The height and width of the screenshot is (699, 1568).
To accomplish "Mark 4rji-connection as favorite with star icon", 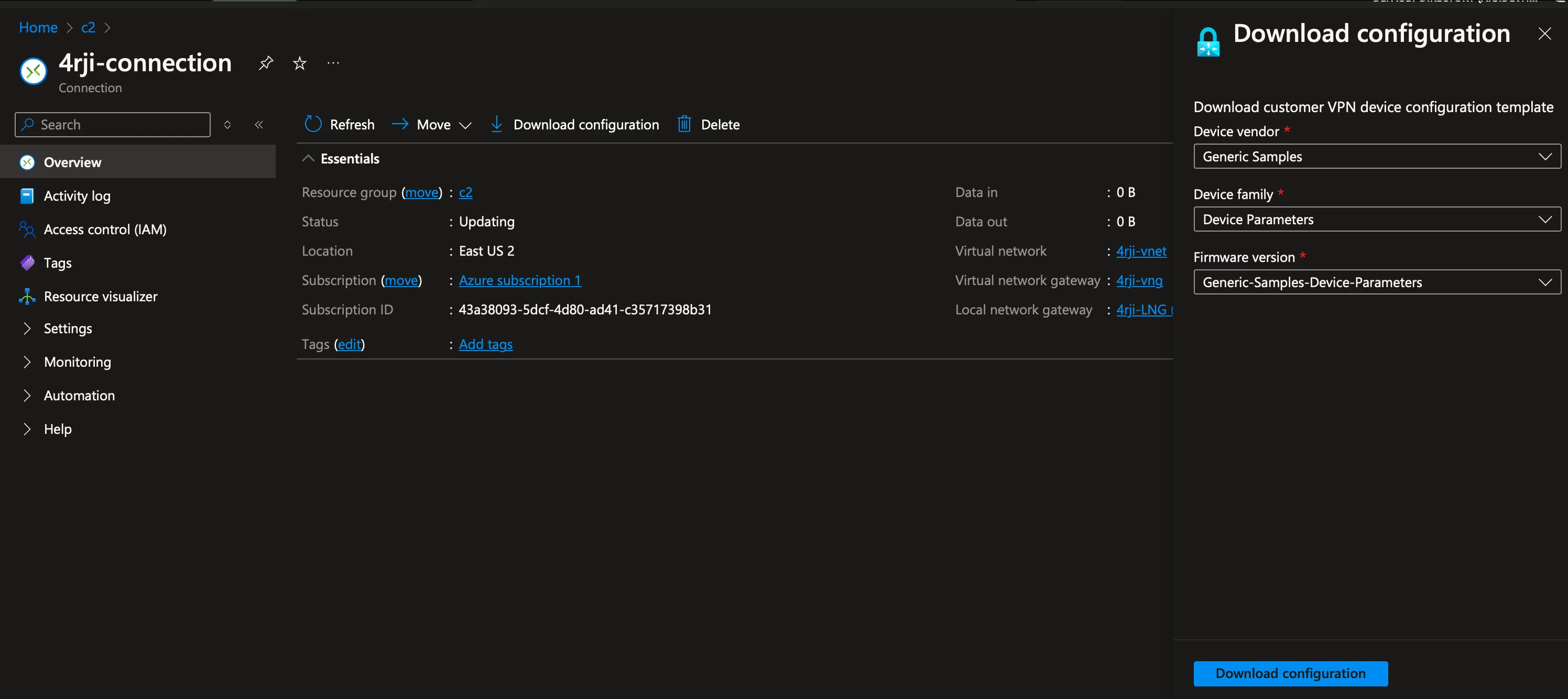I will point(299,63).
